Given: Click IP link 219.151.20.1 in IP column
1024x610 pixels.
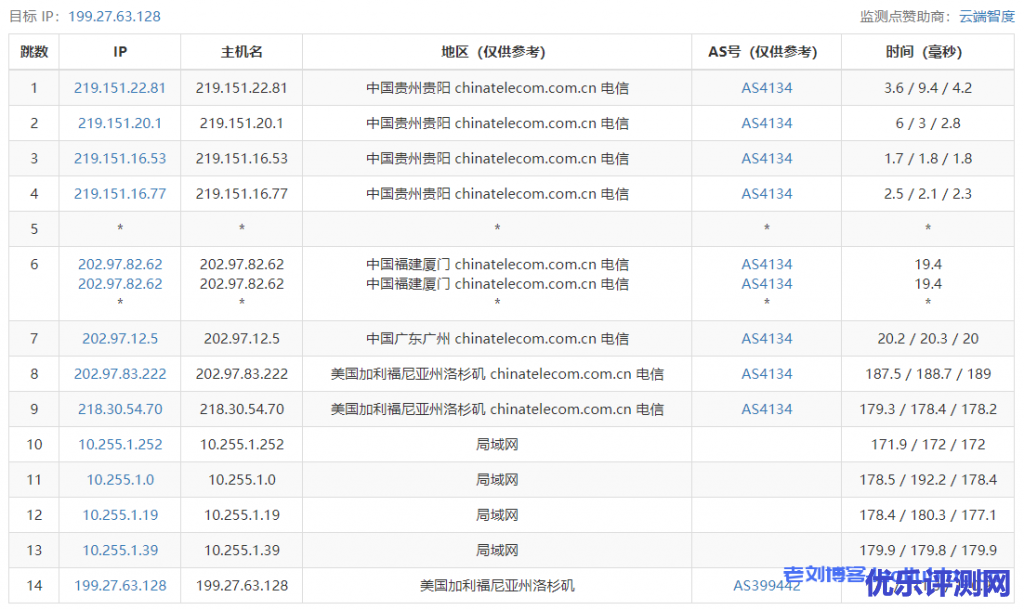Looking at the screenshot, I should [120, 123].
